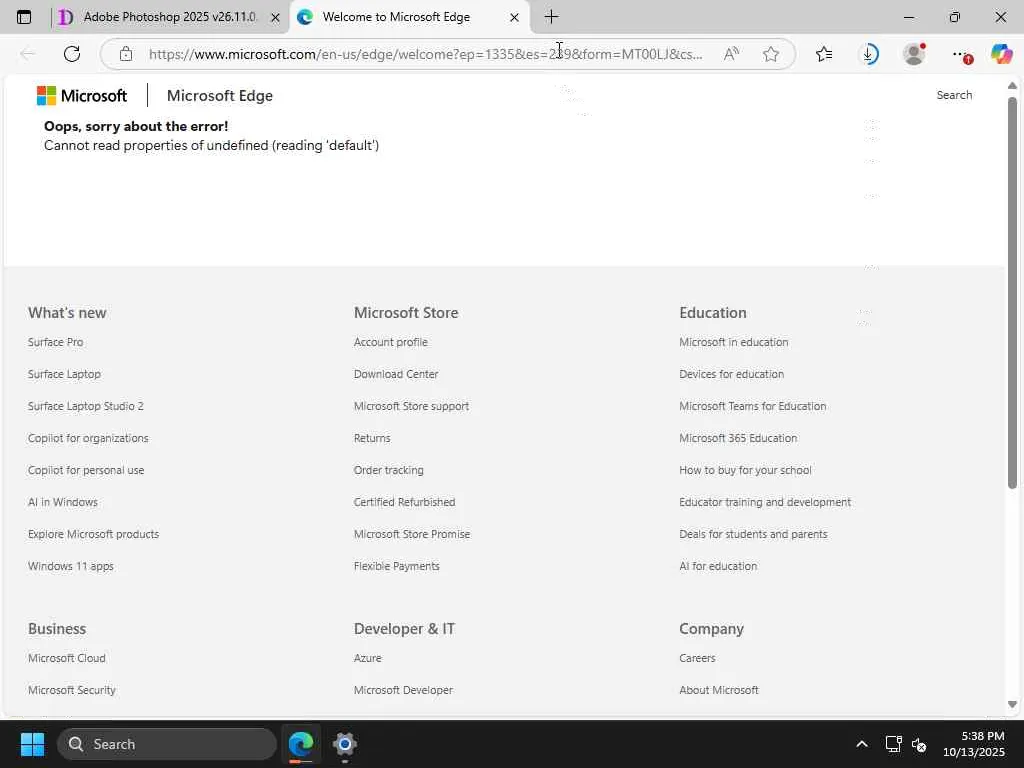Open the Microsoft Security link
The width and height of the screenshot is (1024, 768).
click(x=72, y=690)
